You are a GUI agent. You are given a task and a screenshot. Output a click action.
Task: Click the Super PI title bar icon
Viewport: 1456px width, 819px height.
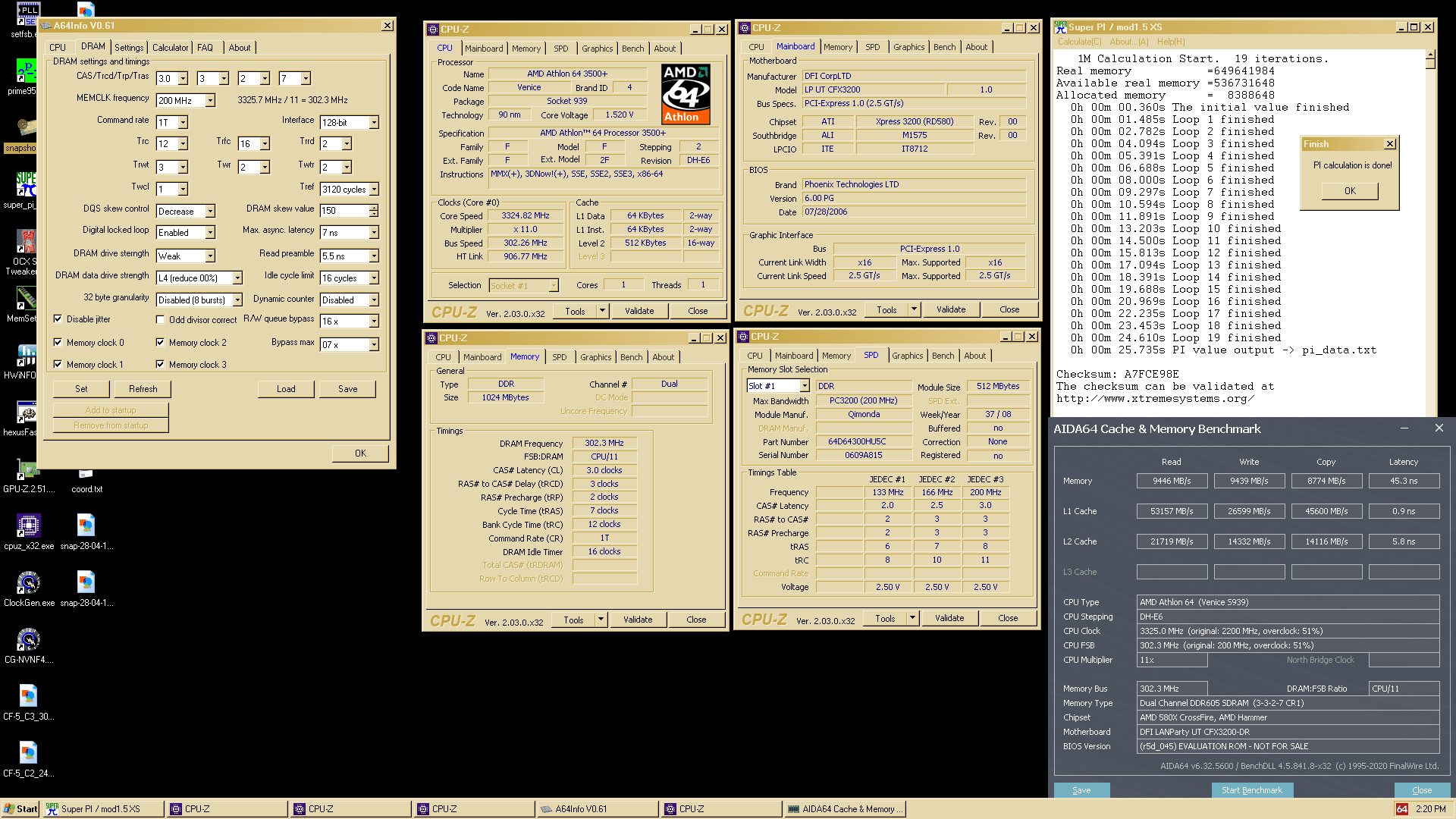click(1061, 27)
